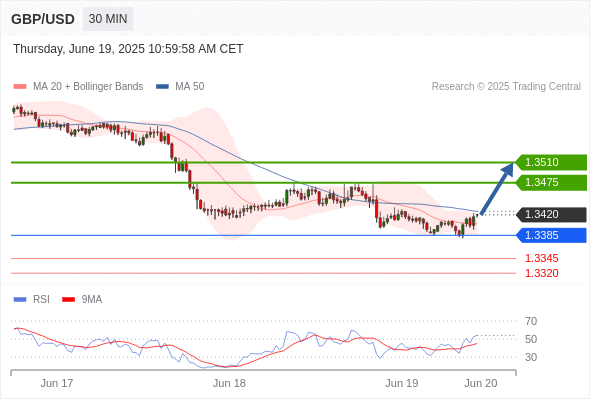Click the 30 MIN timeframe badge
The height and width of the screenshot is (400, 590).
[108, 19]
